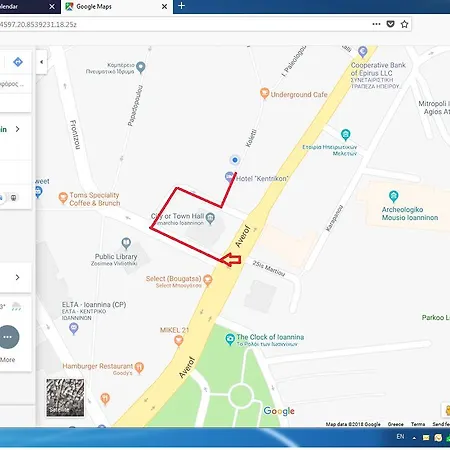Click the restaurant pin near Satellite thumbnail
The width and height of the screenshot is (450, 450).
105,398
